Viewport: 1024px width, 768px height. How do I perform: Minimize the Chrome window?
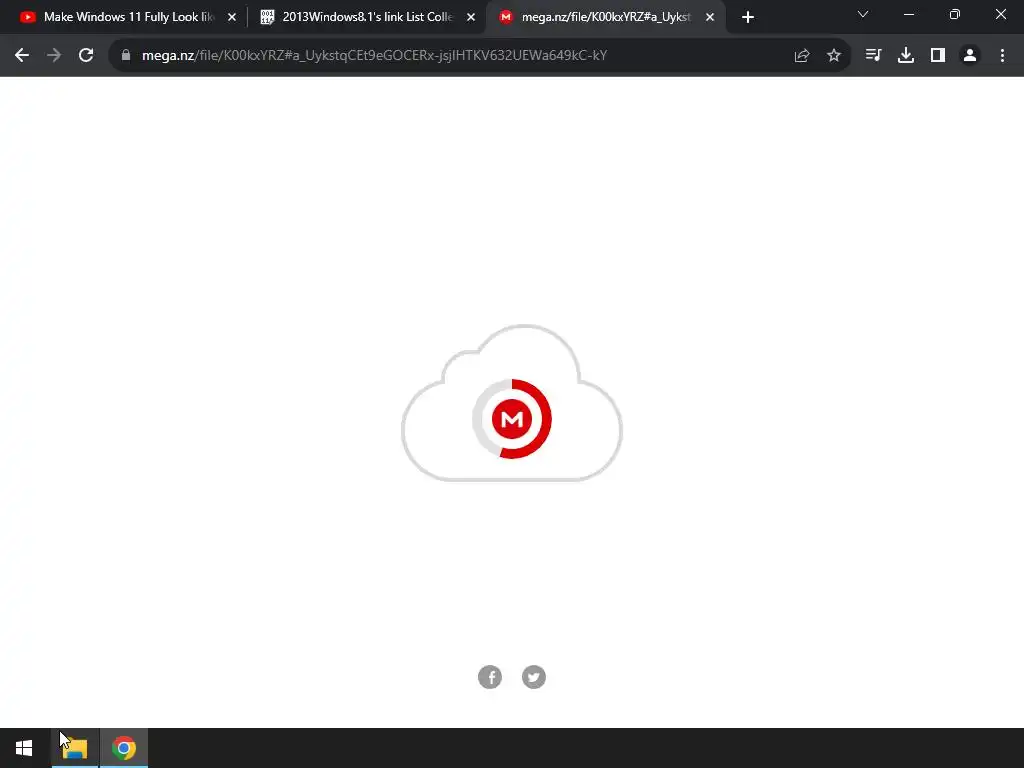(909, 14)
